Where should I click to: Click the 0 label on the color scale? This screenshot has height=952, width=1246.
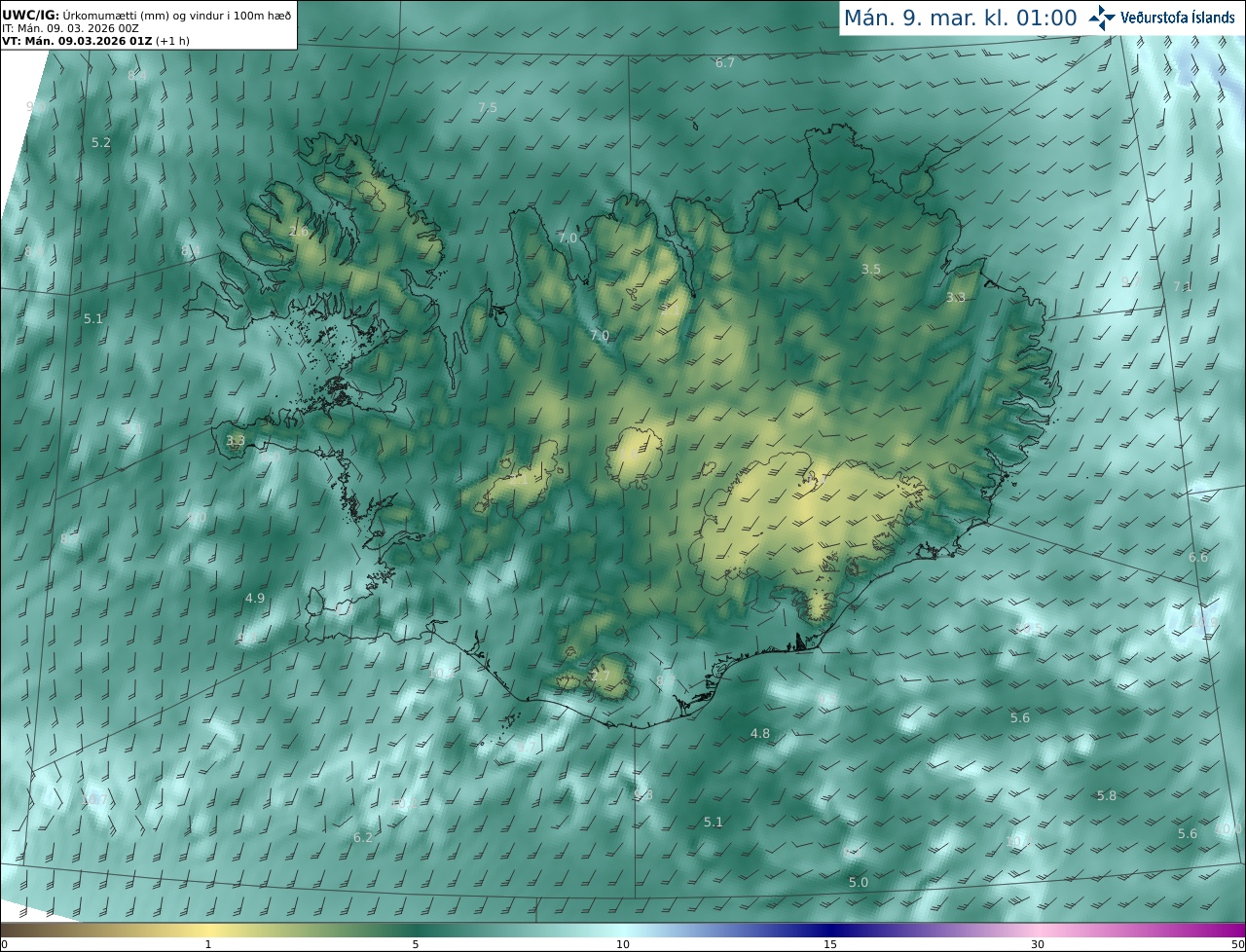(x=4, y=945)
